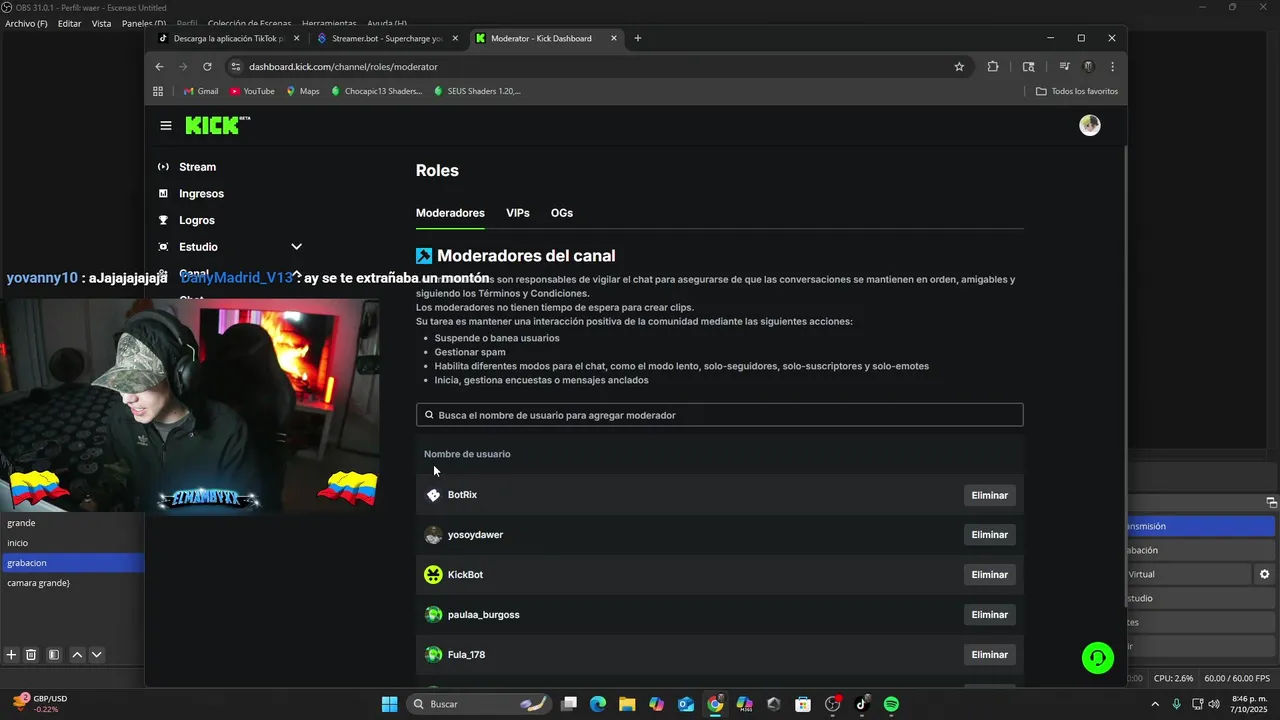Switch to the TikTok download browser tab
The height and width of the screenshot is (720, 1280).
point(228,38)
